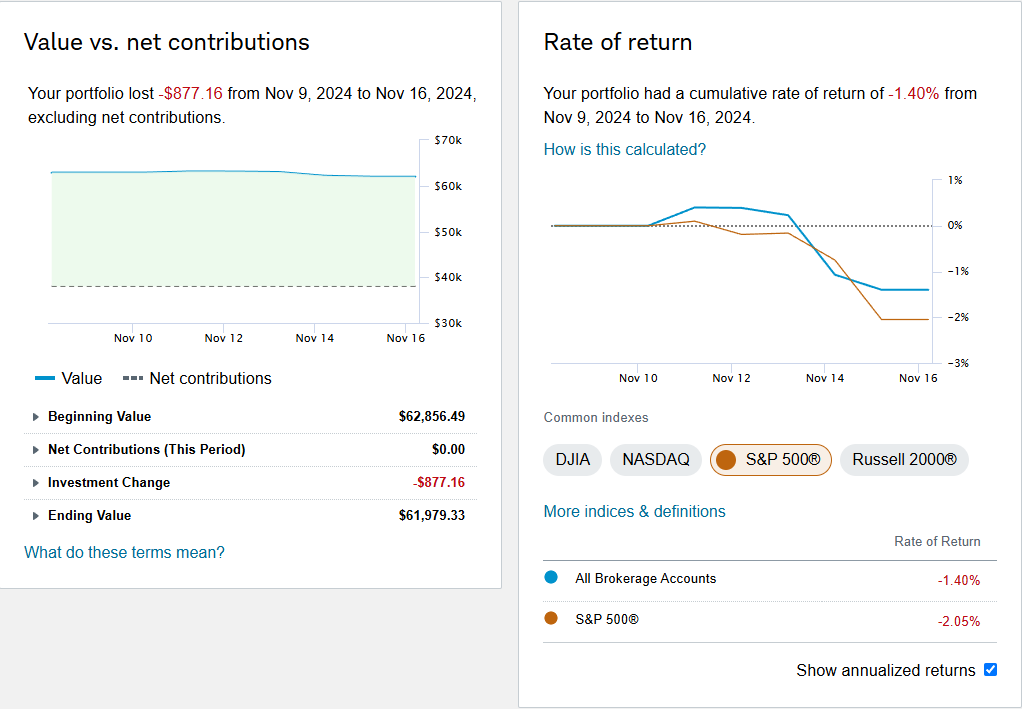Expand the Net Contributions (This Period) arrow
The image size is (1022, 709).
click(x=37, y=450)
